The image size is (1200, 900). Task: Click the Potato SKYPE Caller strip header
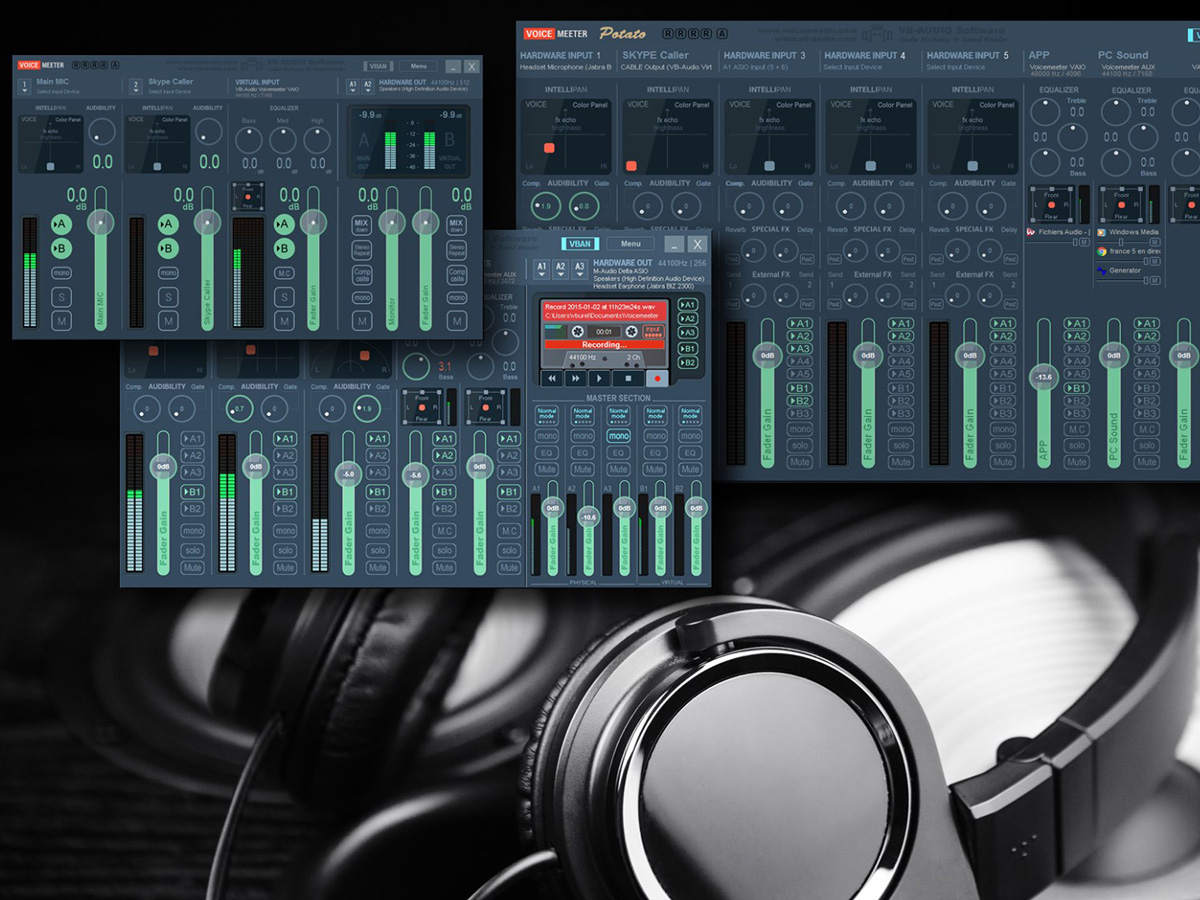[655, 55]
